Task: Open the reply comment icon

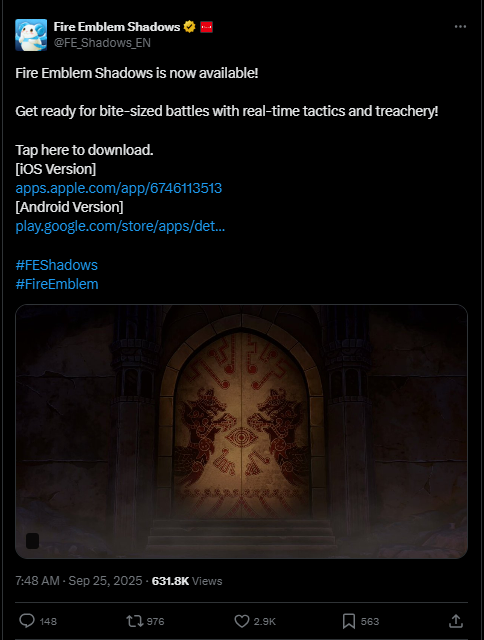Action: click(27, 621)
